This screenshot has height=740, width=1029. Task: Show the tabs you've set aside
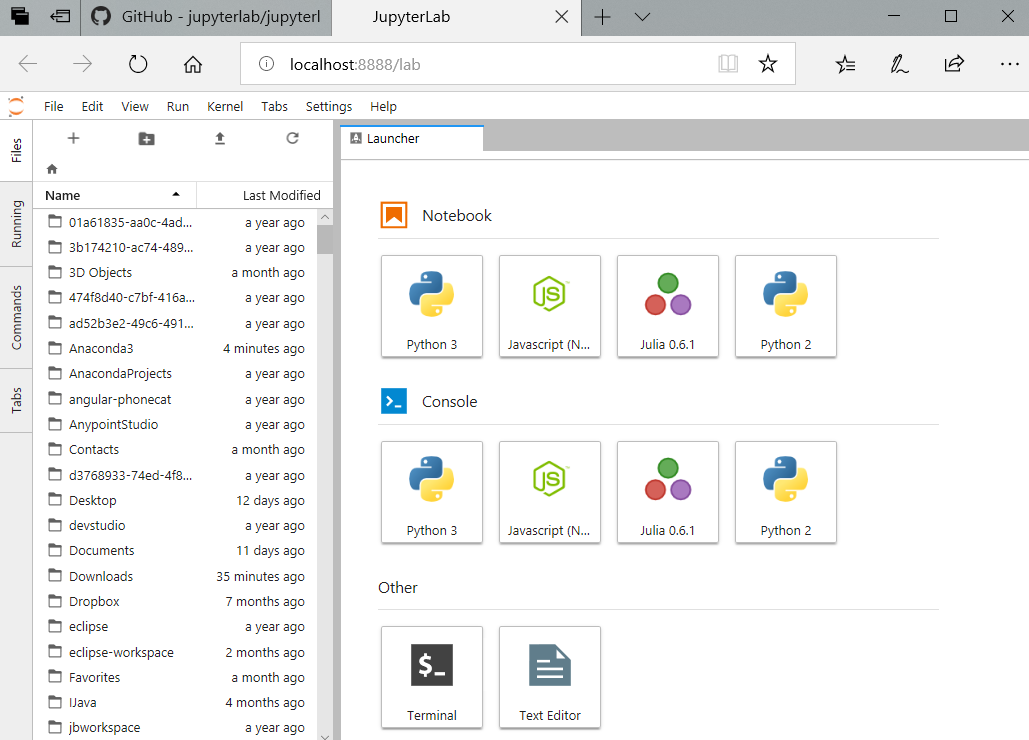[20, 16]
